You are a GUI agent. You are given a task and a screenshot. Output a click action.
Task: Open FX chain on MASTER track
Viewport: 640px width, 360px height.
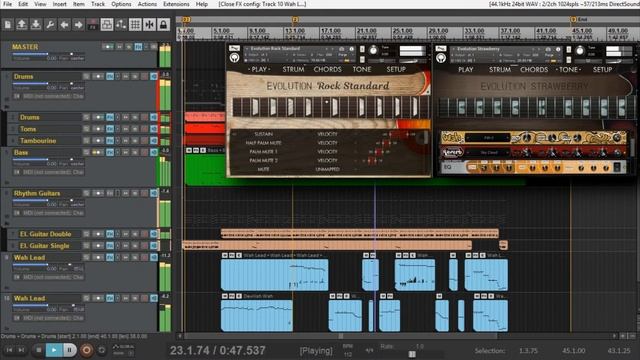pyautogui.click(x=138, y=47)
